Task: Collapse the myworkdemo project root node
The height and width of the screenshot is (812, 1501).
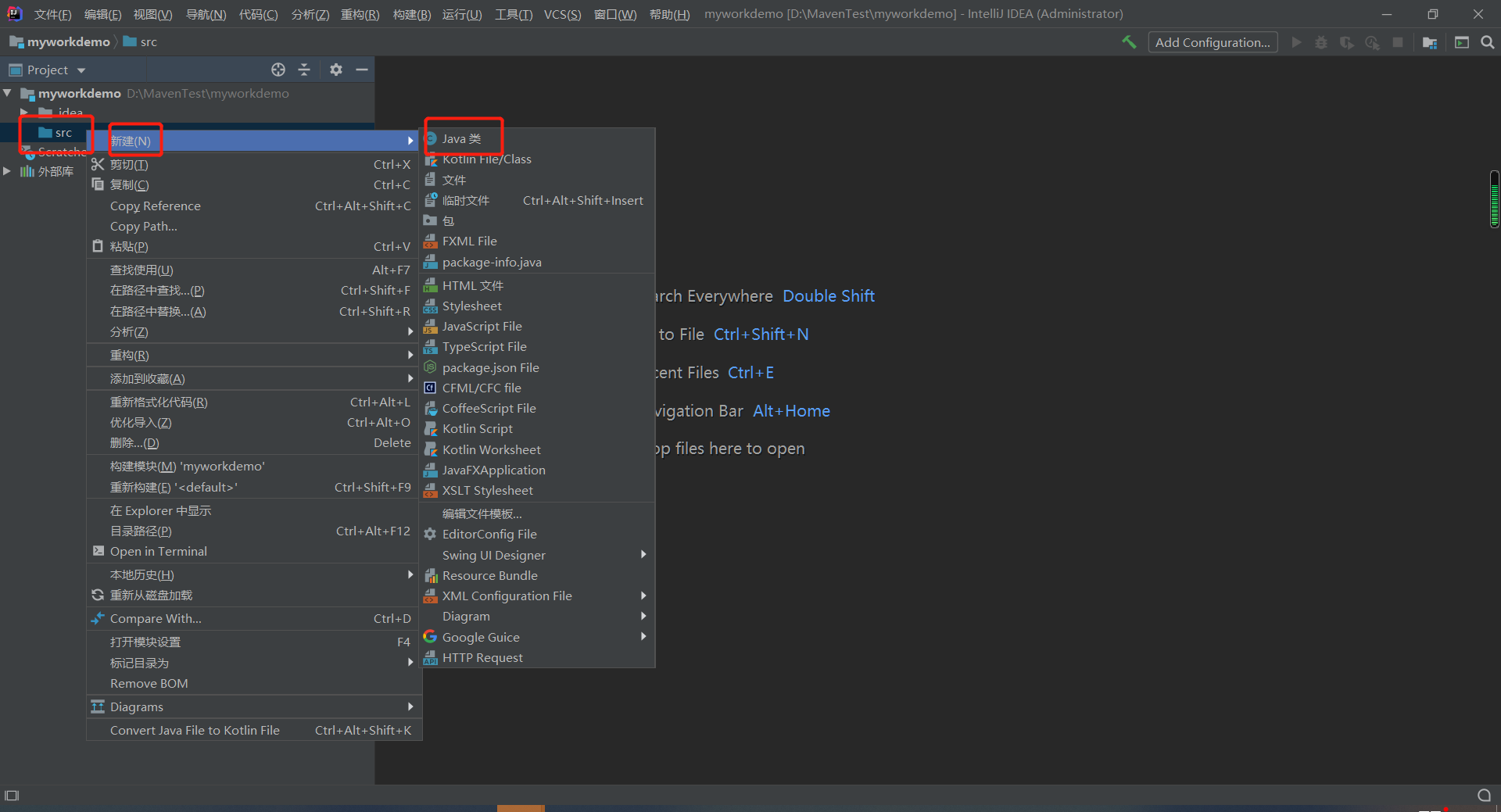Action: coord(8,93)
